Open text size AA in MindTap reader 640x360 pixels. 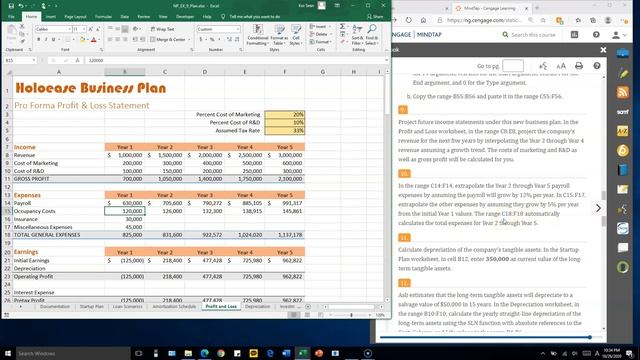[561, 66]
